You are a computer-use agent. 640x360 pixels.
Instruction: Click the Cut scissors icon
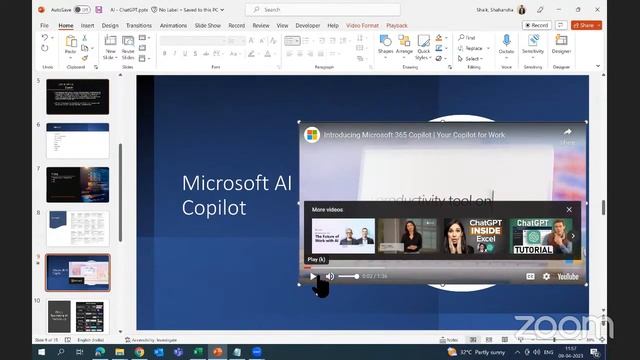[x=84, y=38]
